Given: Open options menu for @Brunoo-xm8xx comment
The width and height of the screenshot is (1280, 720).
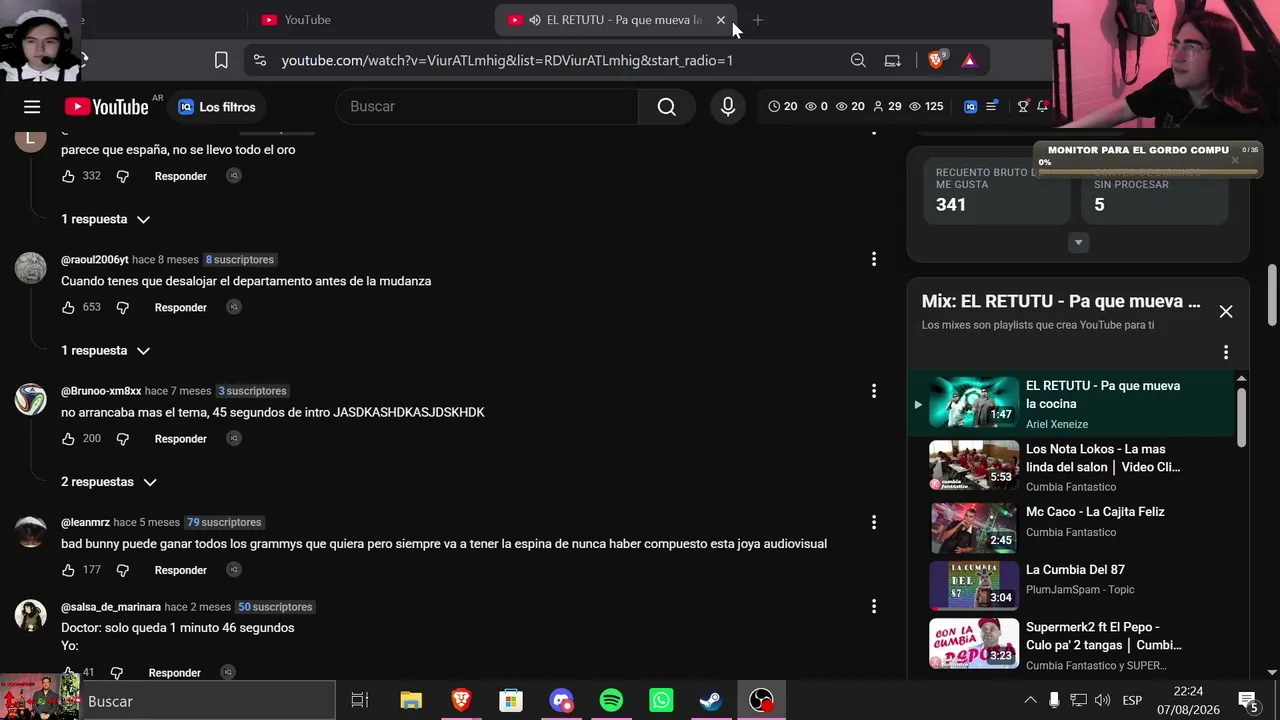Looking at the screenshot, I should 874,391.
